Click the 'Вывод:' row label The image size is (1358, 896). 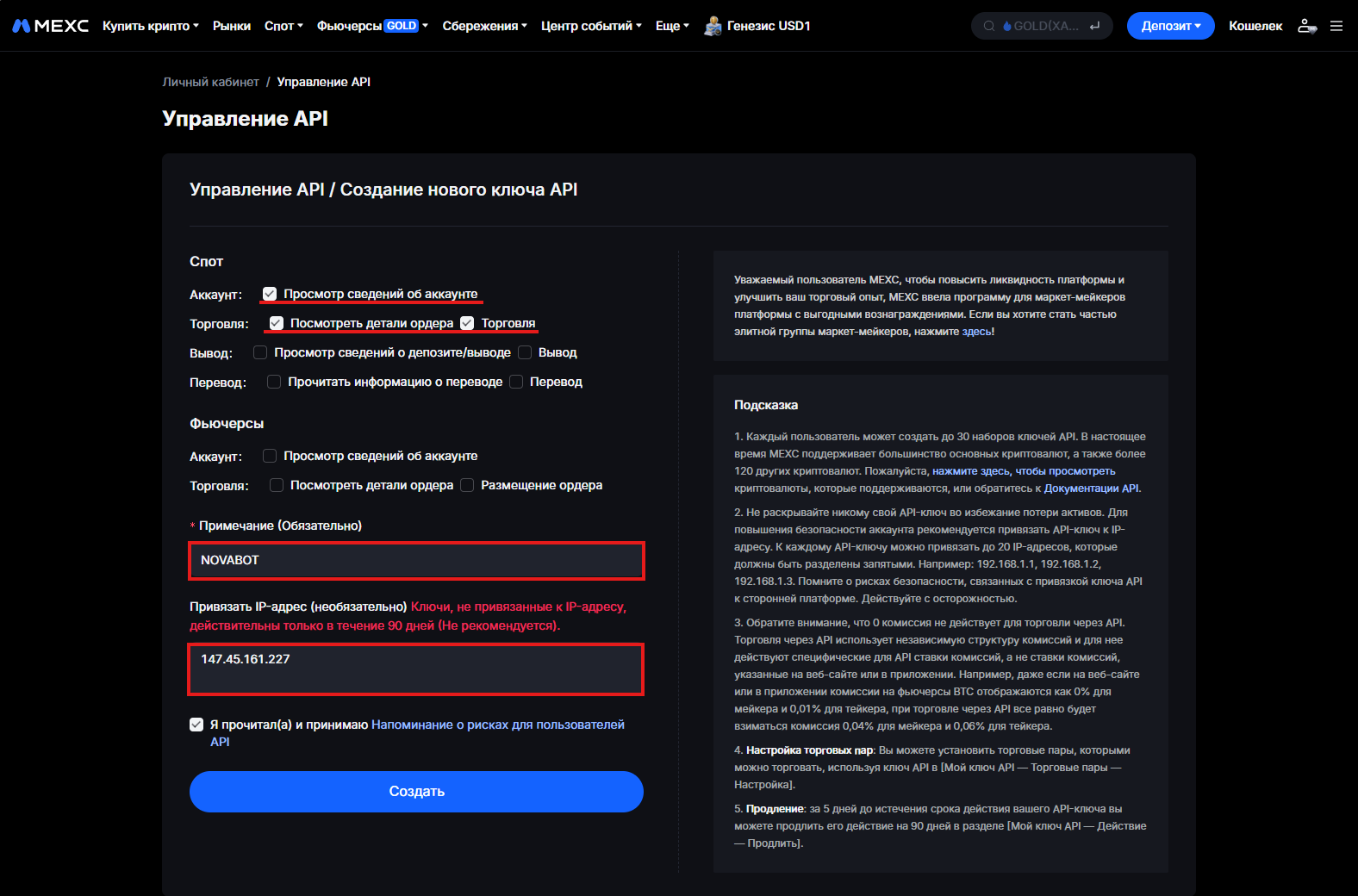[211, 353]
